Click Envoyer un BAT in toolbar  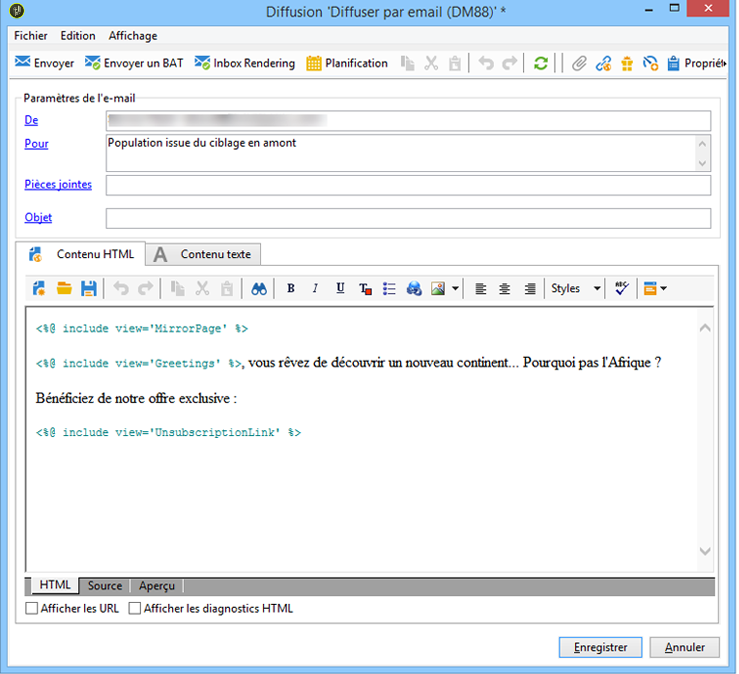pos(134,63)
